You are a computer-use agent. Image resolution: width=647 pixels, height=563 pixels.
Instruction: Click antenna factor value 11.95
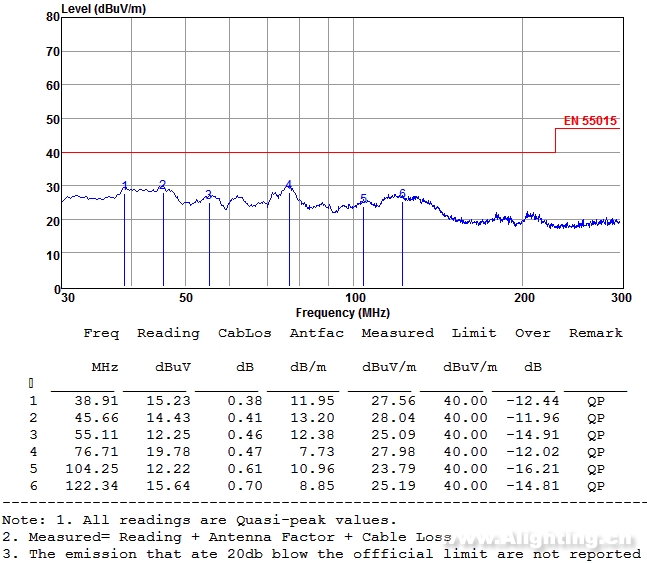click(x=312, y=401)
